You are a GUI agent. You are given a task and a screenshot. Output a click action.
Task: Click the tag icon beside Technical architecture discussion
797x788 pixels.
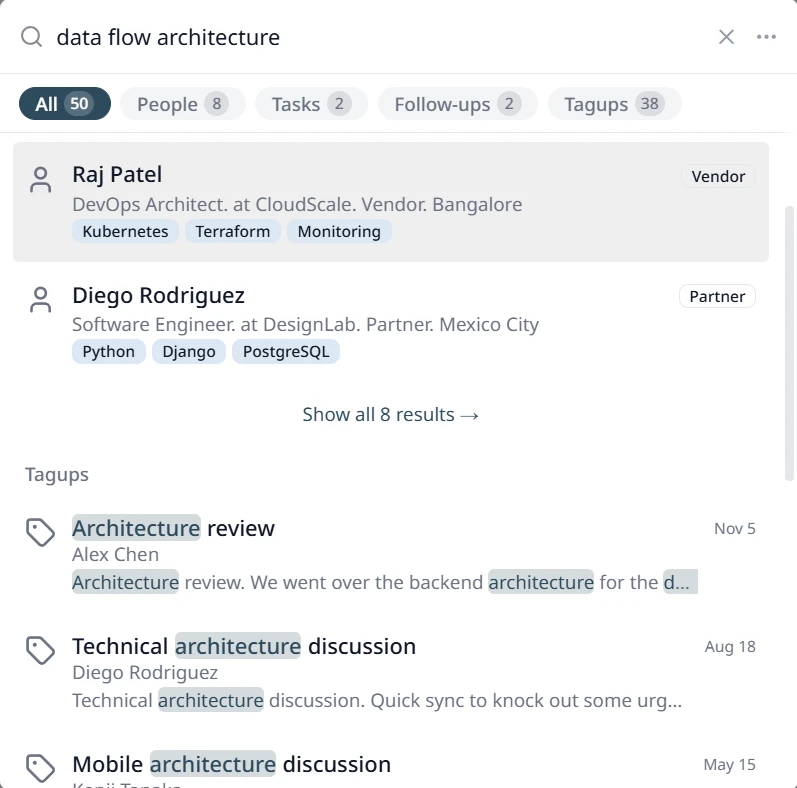click(41, 650)
